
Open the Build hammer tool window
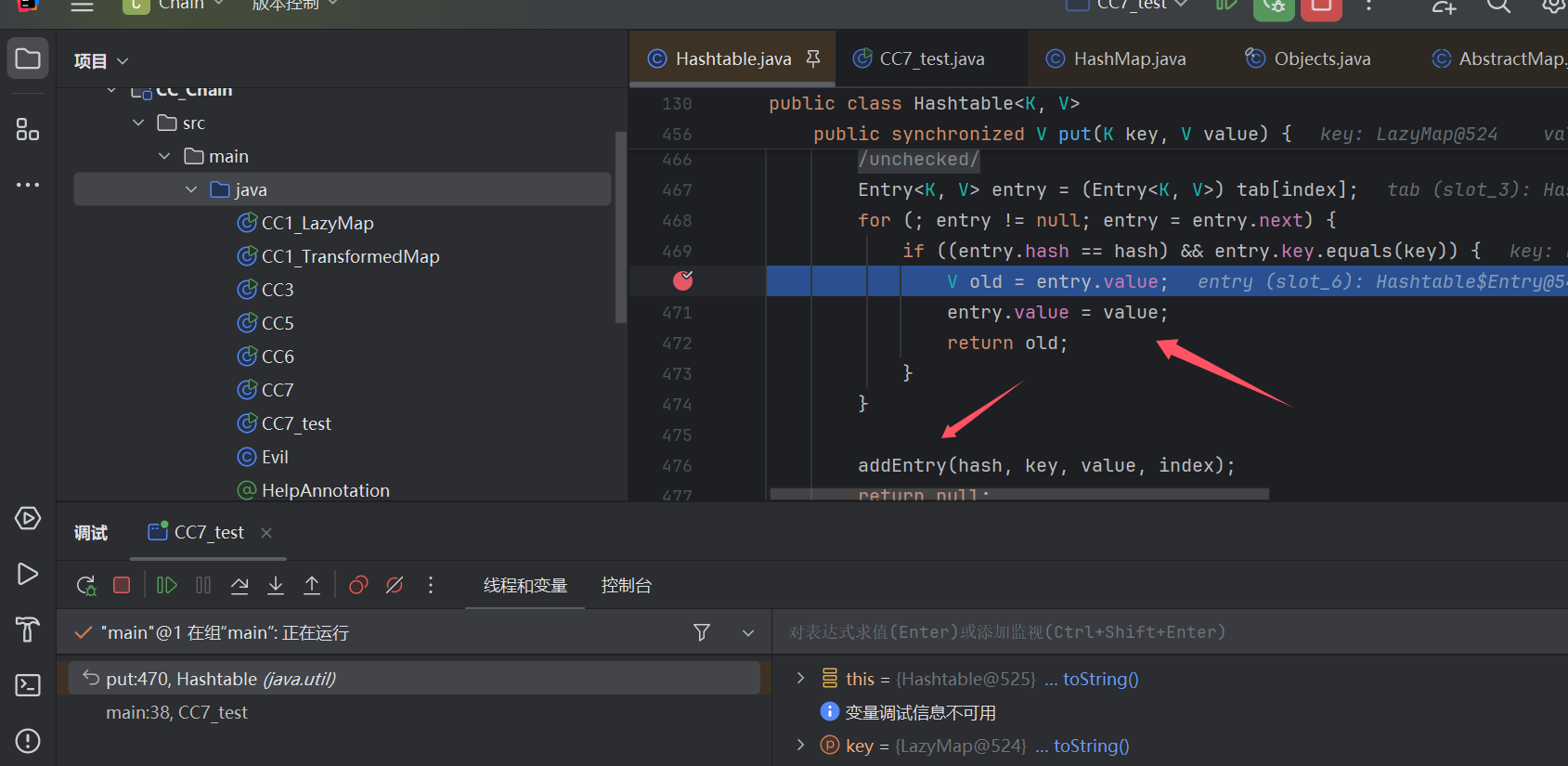click(x=28, y=630)
